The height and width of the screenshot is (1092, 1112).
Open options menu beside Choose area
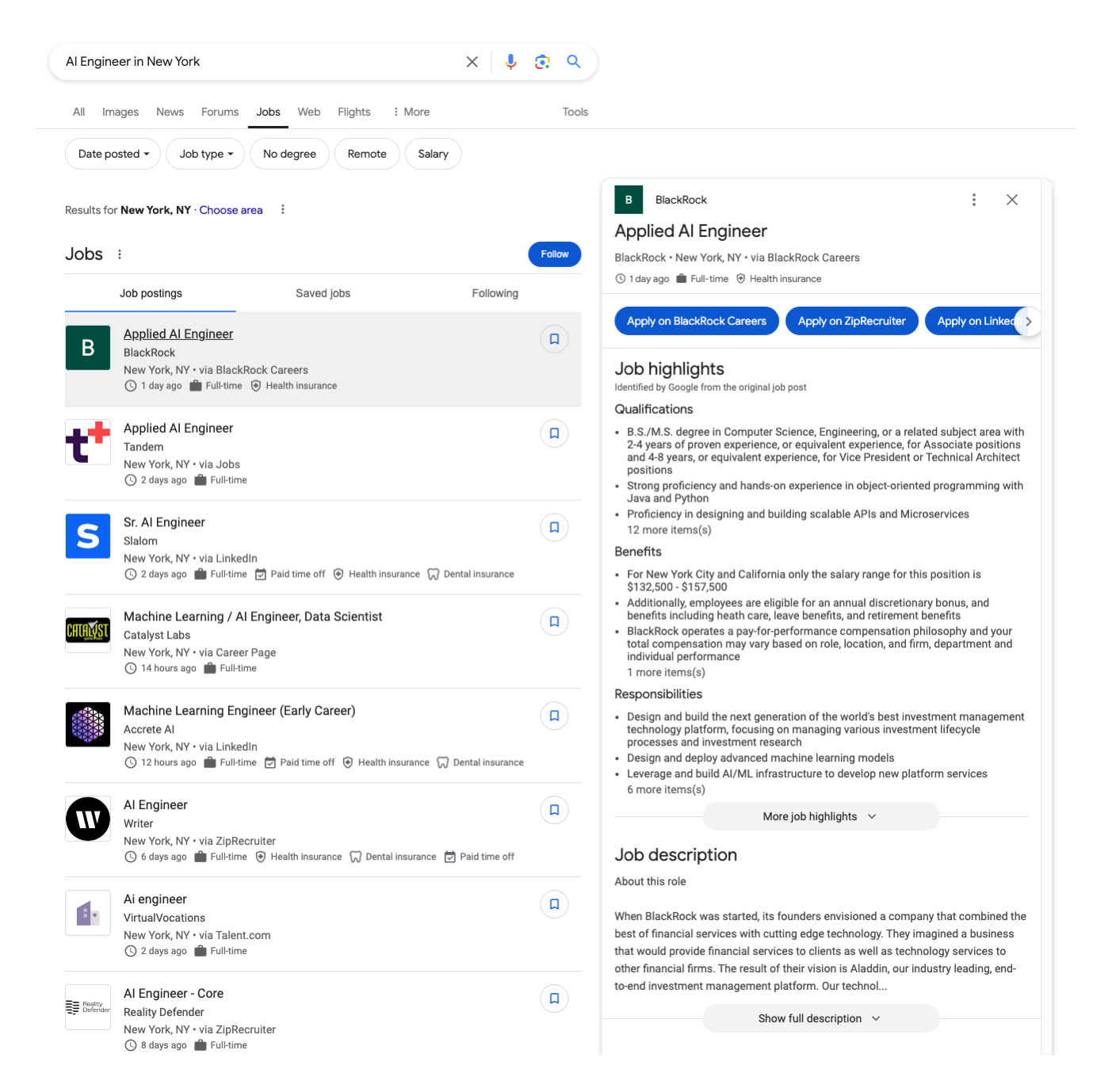click(283, 210)
